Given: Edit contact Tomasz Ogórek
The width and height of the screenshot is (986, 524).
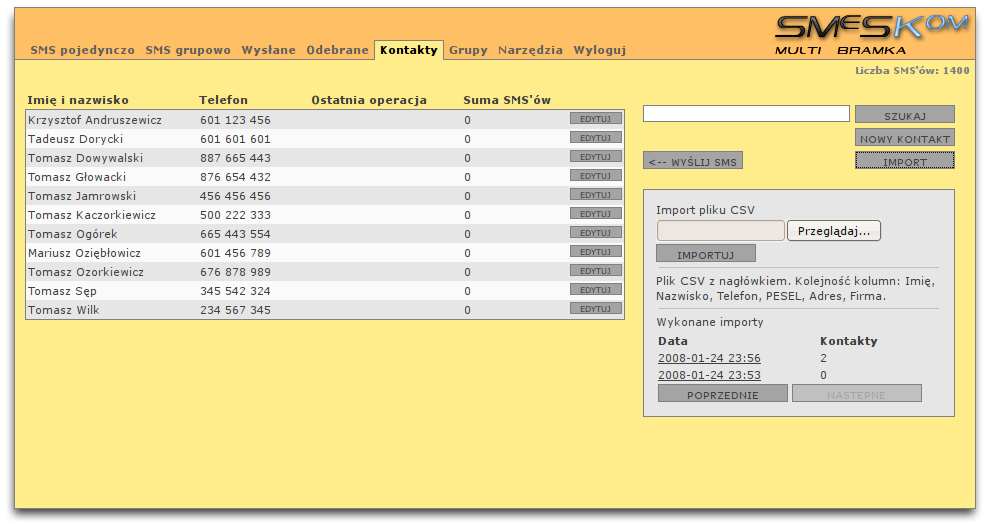Looking at the screenshot, I should (x=596, y=232).
